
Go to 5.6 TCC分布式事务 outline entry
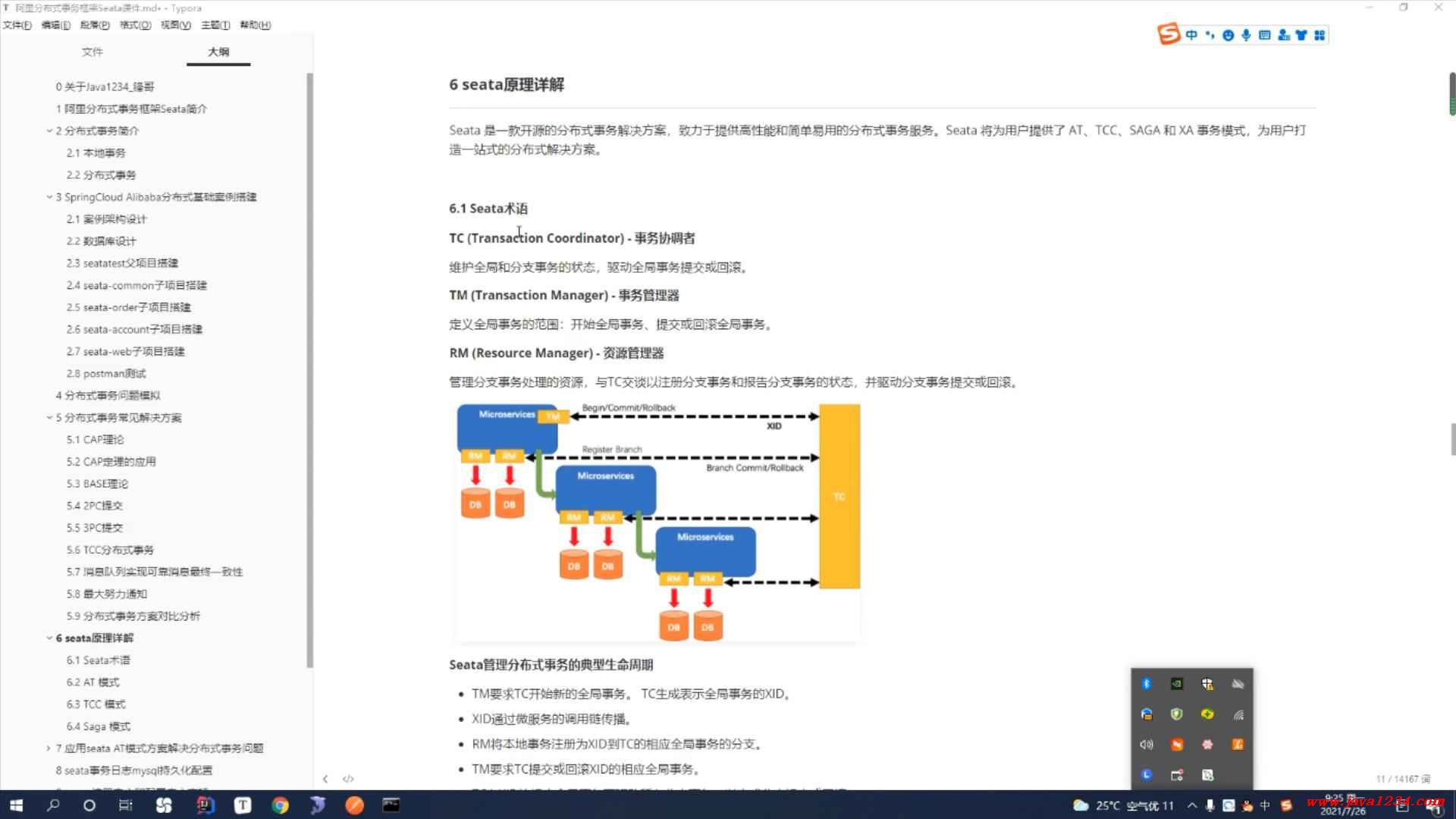[110, 550]
